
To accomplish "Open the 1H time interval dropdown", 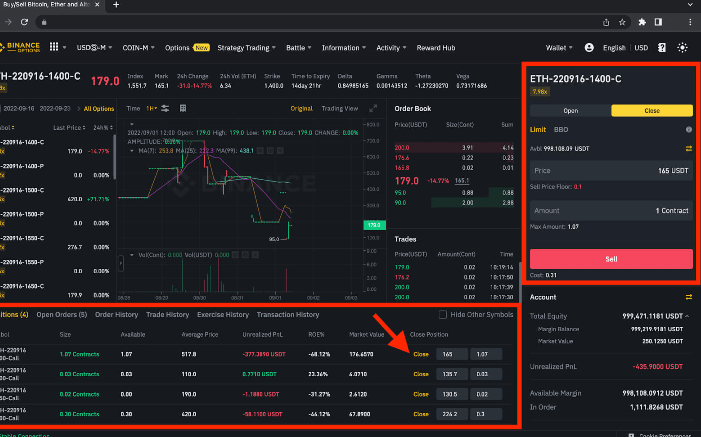I will pos(151,108).
